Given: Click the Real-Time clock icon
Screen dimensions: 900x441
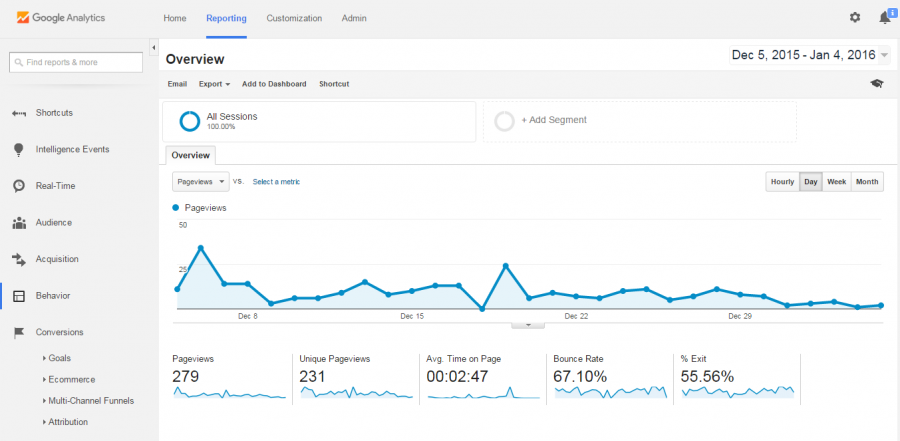Looking at the screenshot, I should [19, 186].
